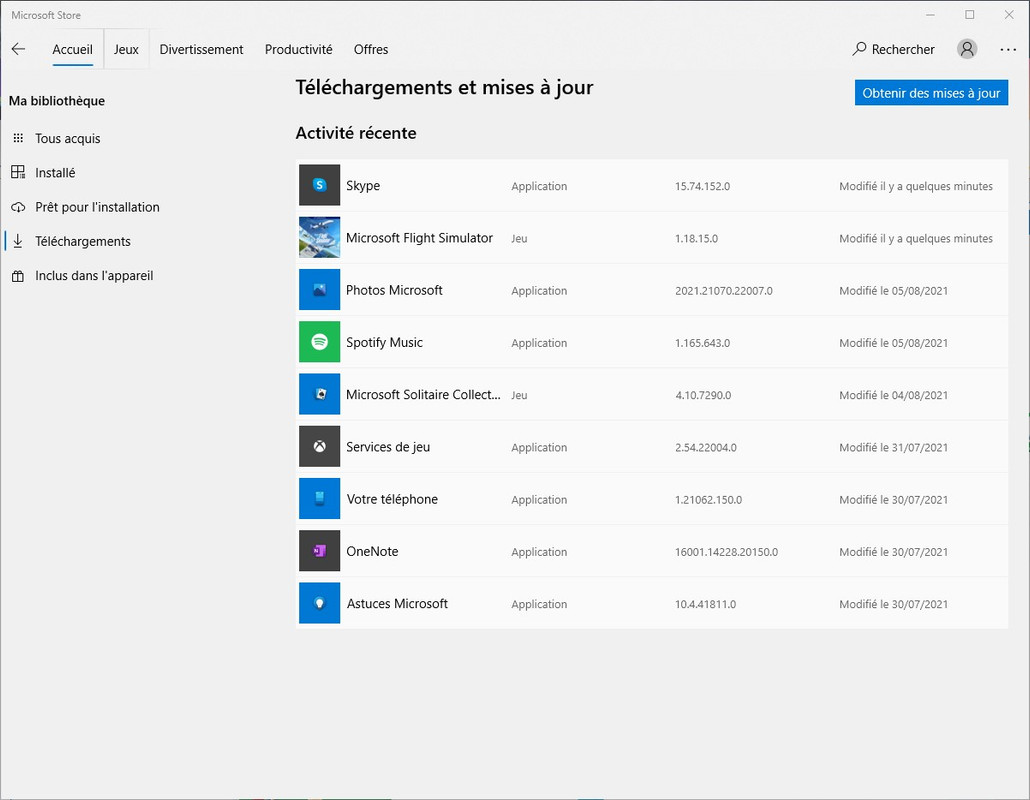Screen dimensions: 1030x800
Task: Click Modifié le 04/08/2021 on Solitaire row
Action: coord(893,395)
